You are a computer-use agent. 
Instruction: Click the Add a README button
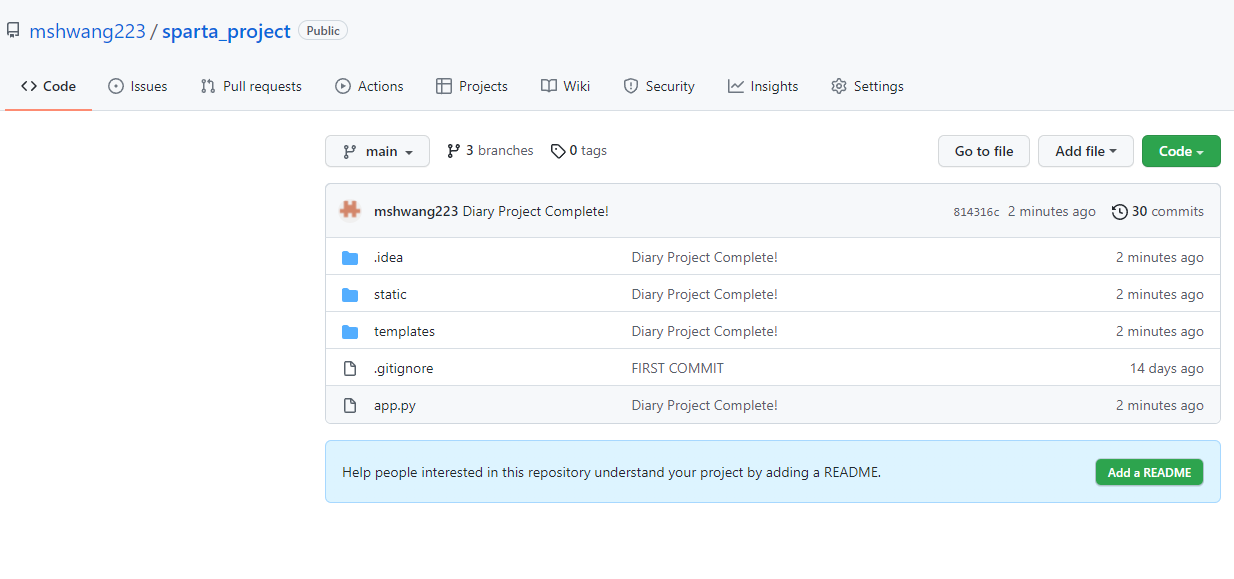click(1149, 472)
